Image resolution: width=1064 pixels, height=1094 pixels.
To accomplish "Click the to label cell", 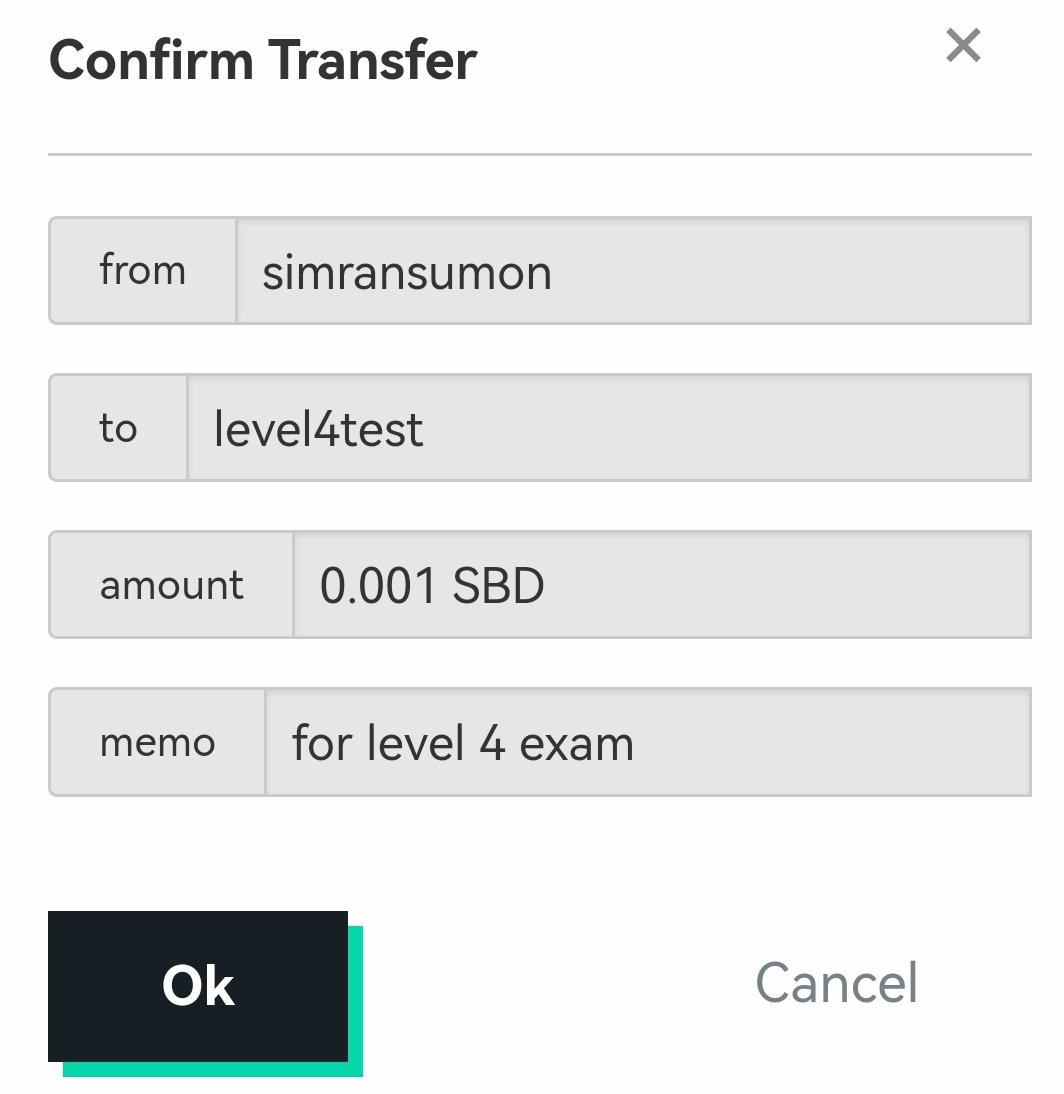I will (118, 428).
